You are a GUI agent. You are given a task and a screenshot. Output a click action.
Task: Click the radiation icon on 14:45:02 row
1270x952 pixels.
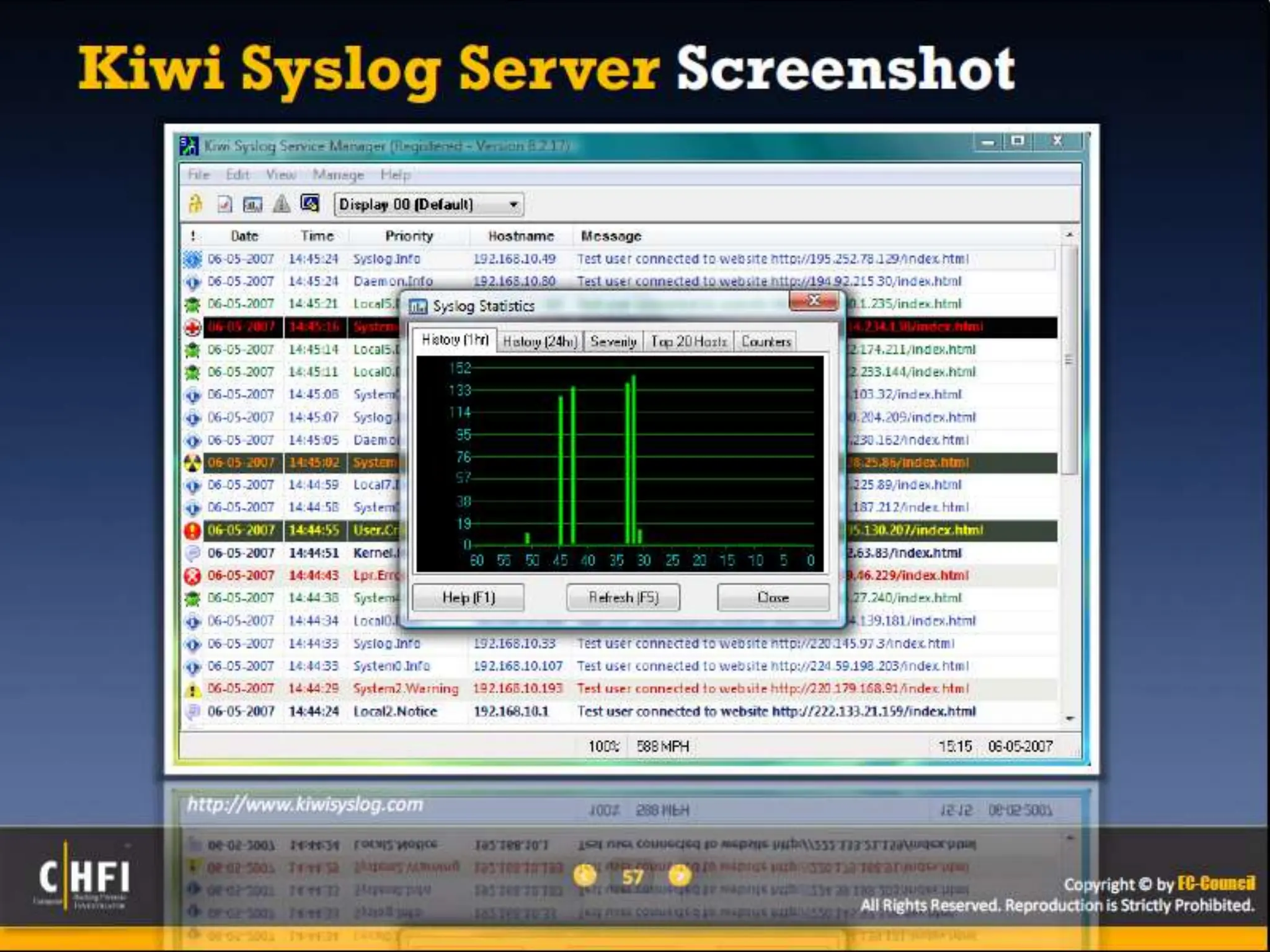tap(193, 463)
